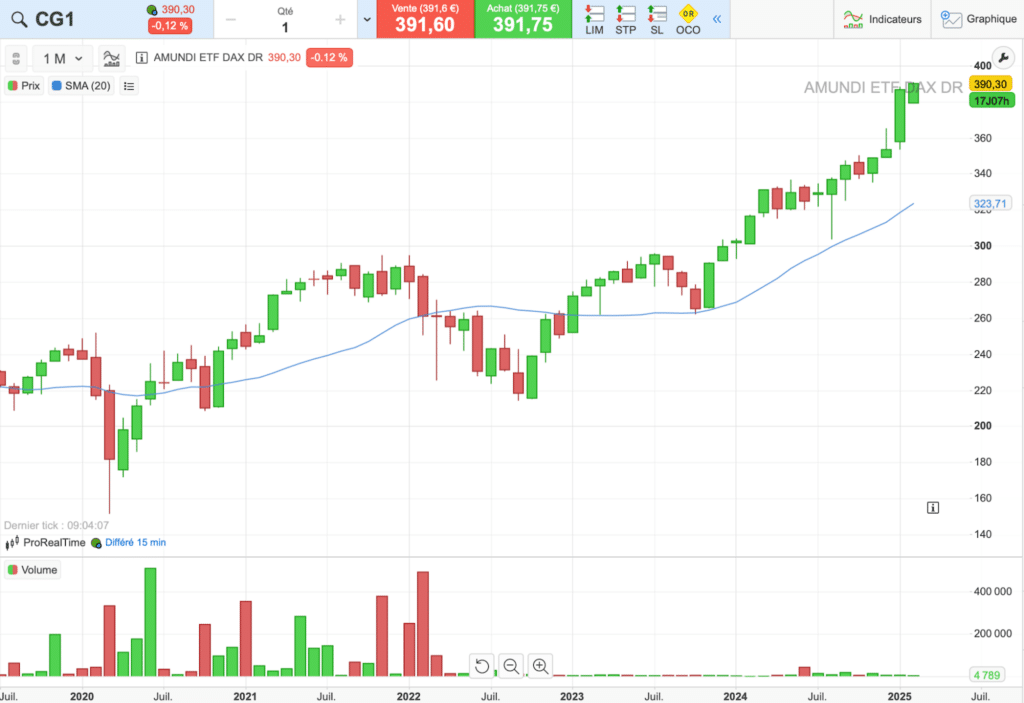Click the green Achat 391,75 buy button
The height and width of the screenshot is (703, 1024).
(x=523, y=19)
